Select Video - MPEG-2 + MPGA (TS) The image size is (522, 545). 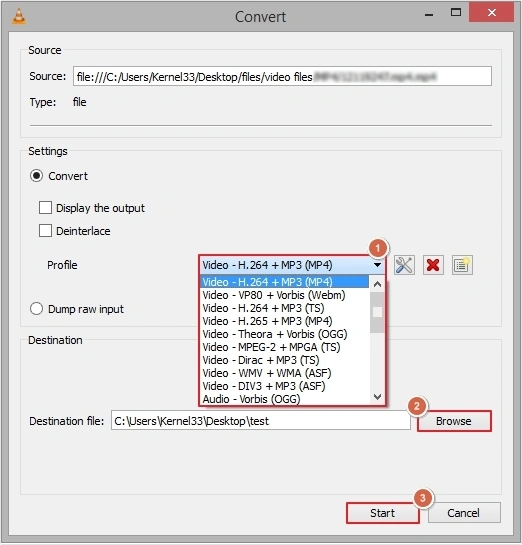284,347
